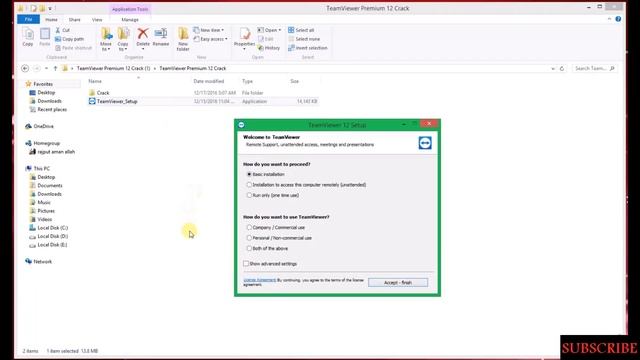Select Local Disk (C:) in sidebar
Image resolution: width=640 pixels, height=360 pixels.
tap(49, 228)
